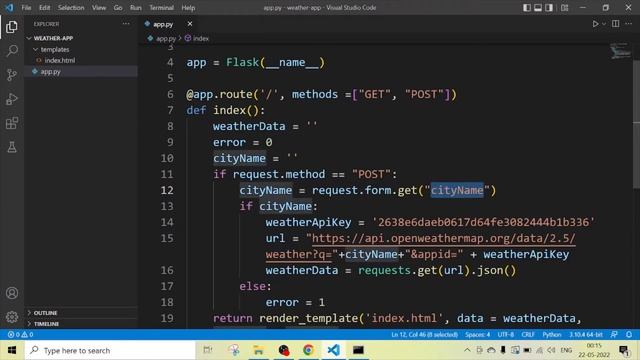Click the volume icon in system tray
Image resolution: width=640 pixels, height=360 pixels.
(551, 350)
